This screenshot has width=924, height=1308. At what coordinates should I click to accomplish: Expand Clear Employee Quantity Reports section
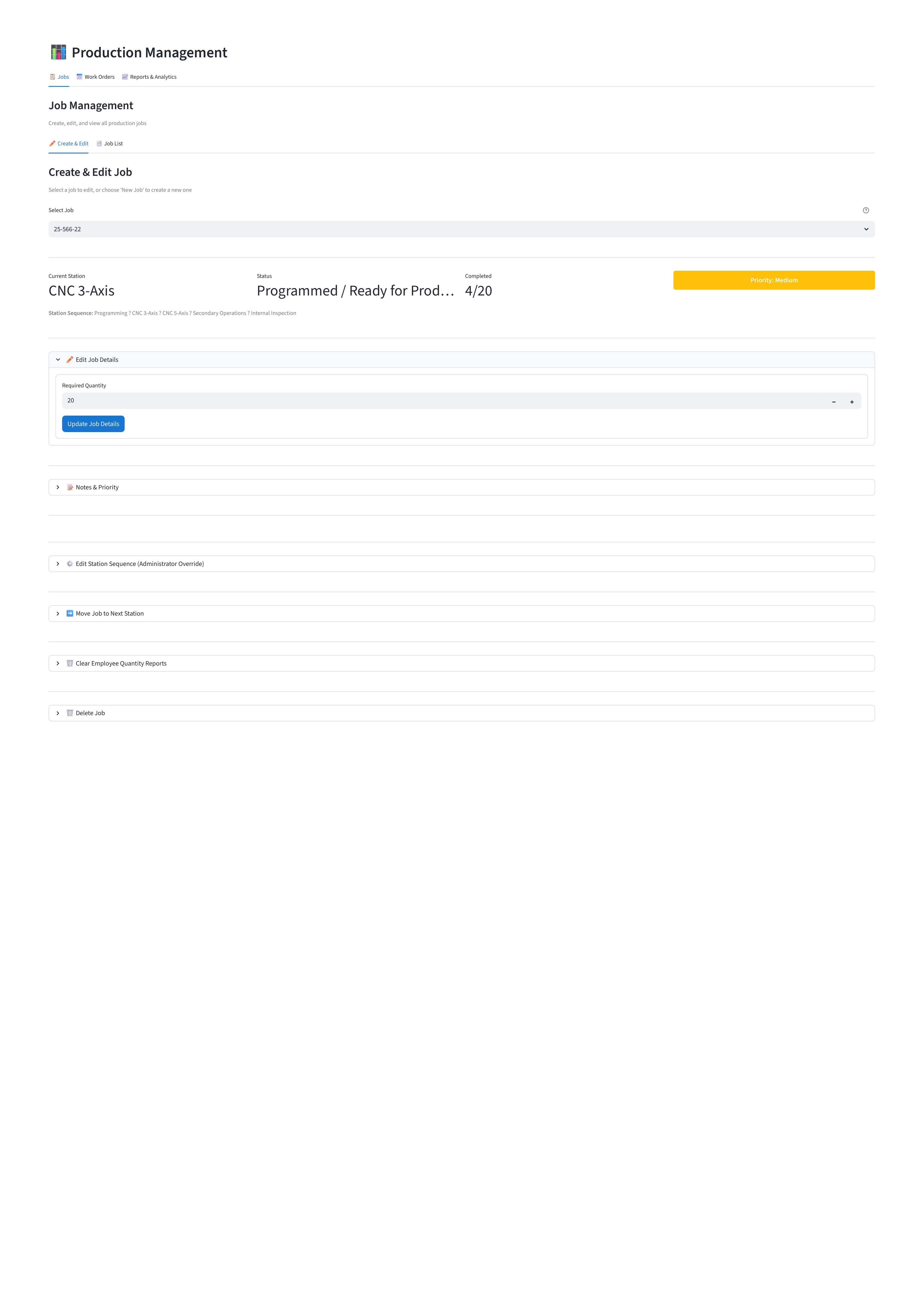(461, 663)
